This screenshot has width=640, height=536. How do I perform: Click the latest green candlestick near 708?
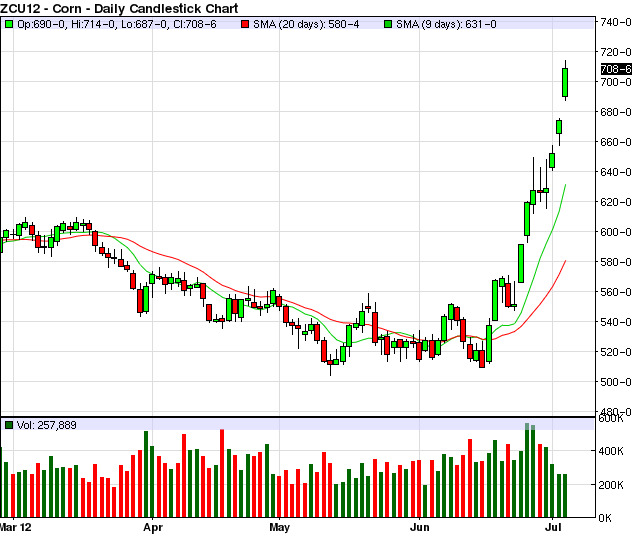coord(565,82)
